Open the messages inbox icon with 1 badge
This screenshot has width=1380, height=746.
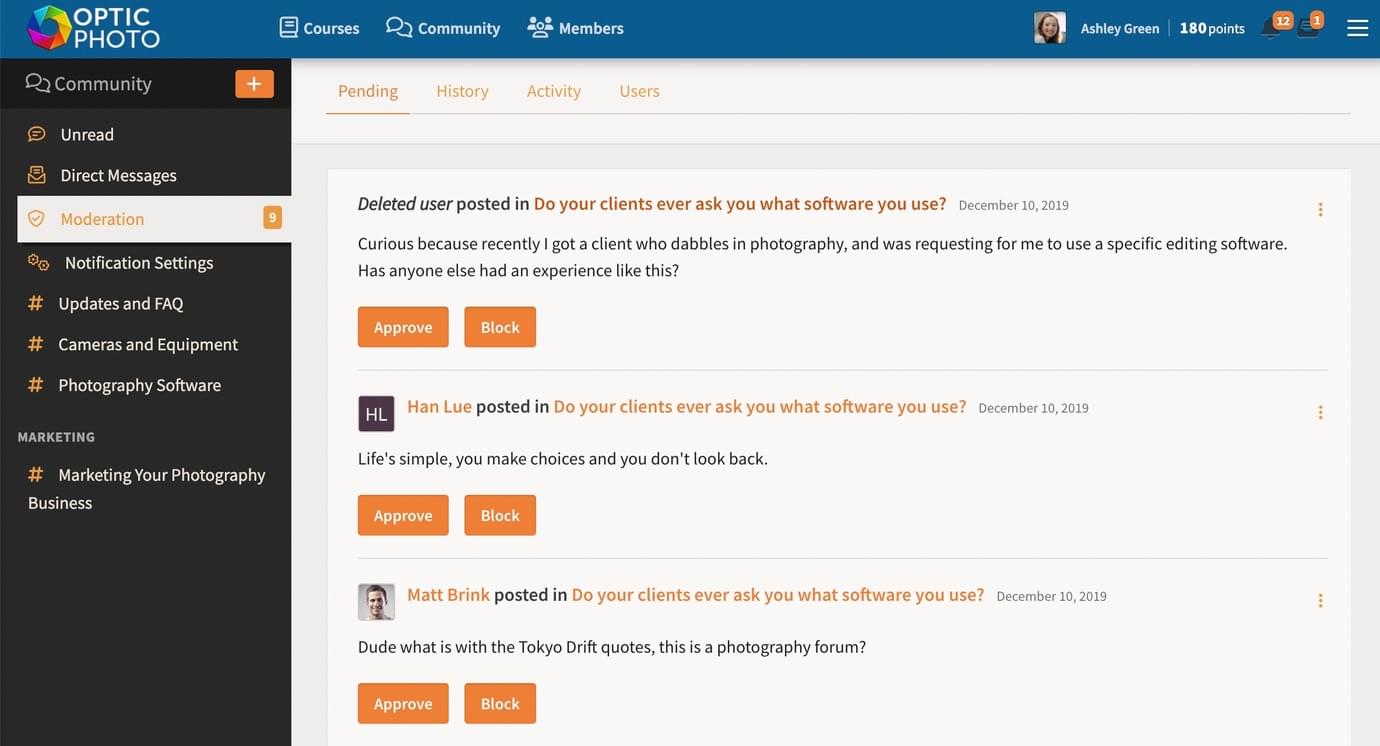click(x=1310, y=26)
